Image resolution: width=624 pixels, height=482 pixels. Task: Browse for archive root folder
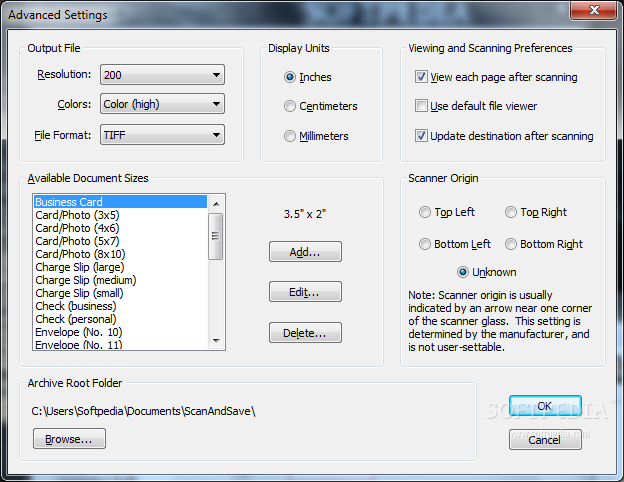[69, 439]
